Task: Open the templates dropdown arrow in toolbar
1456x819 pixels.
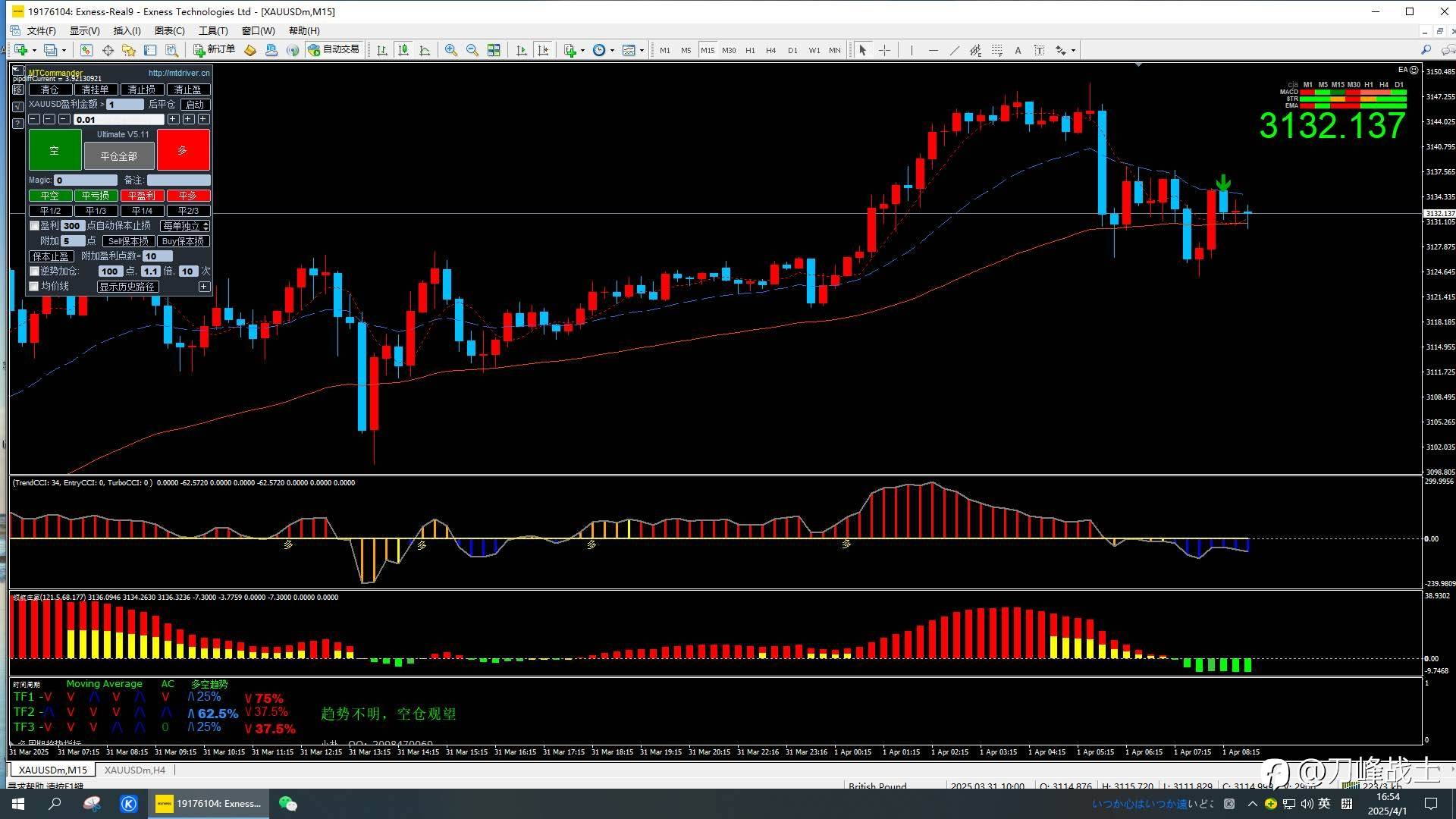Action: (642, 51)
